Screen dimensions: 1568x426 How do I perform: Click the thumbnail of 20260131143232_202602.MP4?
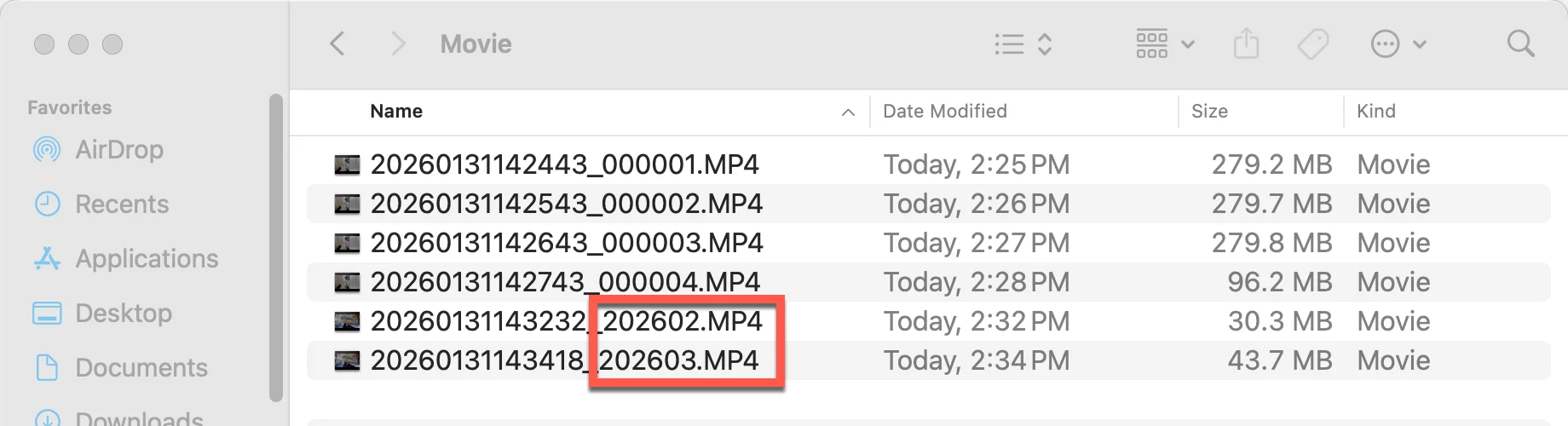click(x=347, y=321)
